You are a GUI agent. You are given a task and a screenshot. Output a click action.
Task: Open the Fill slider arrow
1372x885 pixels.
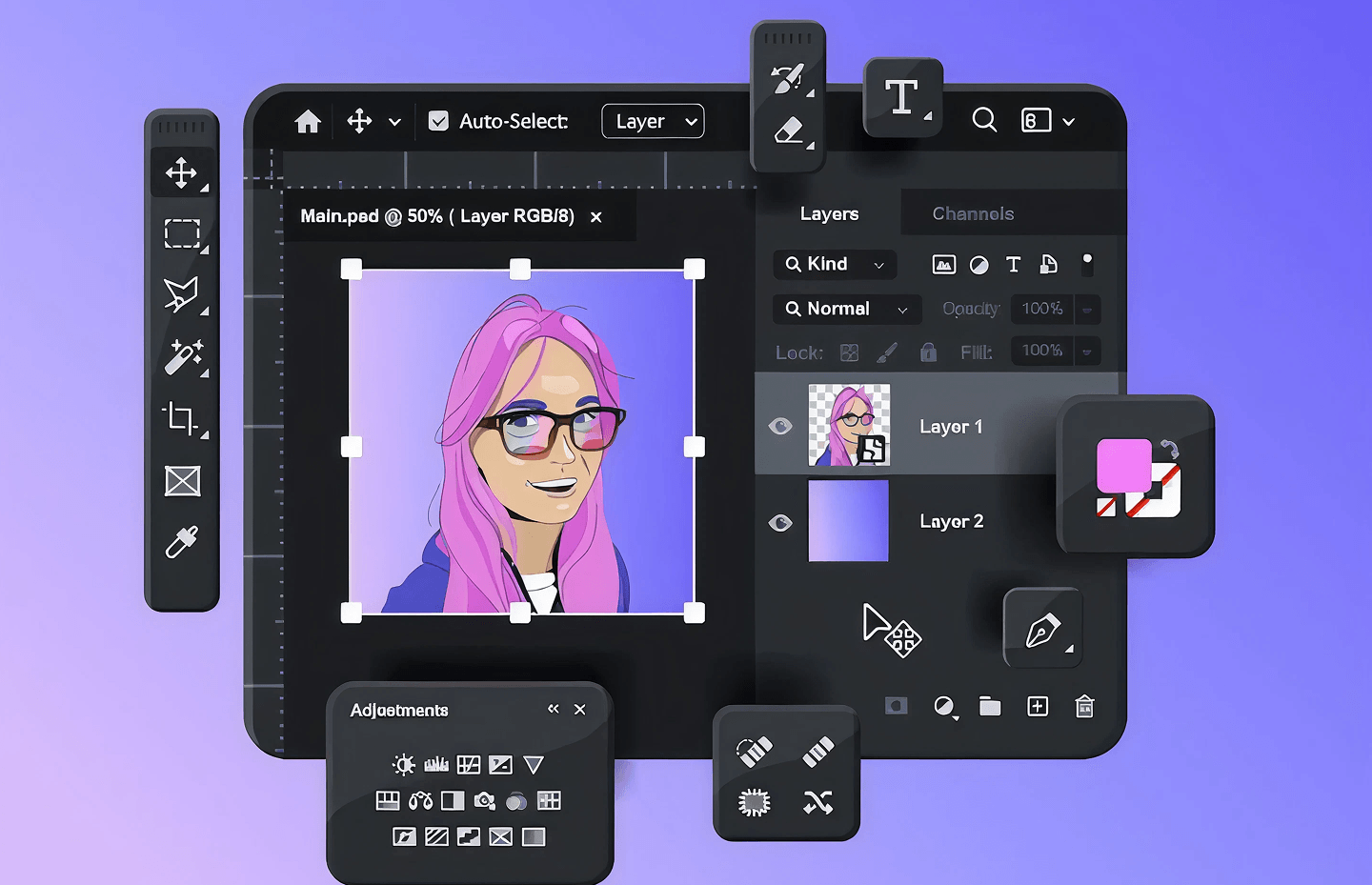[x=1087, y=352]
